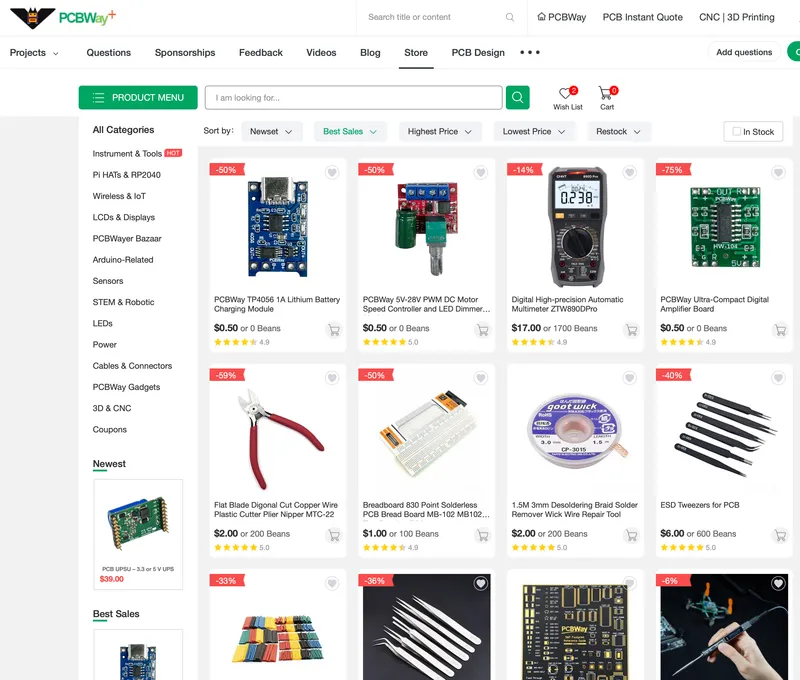Screen dimensions: 800x680
Task: Click the PRODUCT MENU button
Action: (x=138, y=97)
